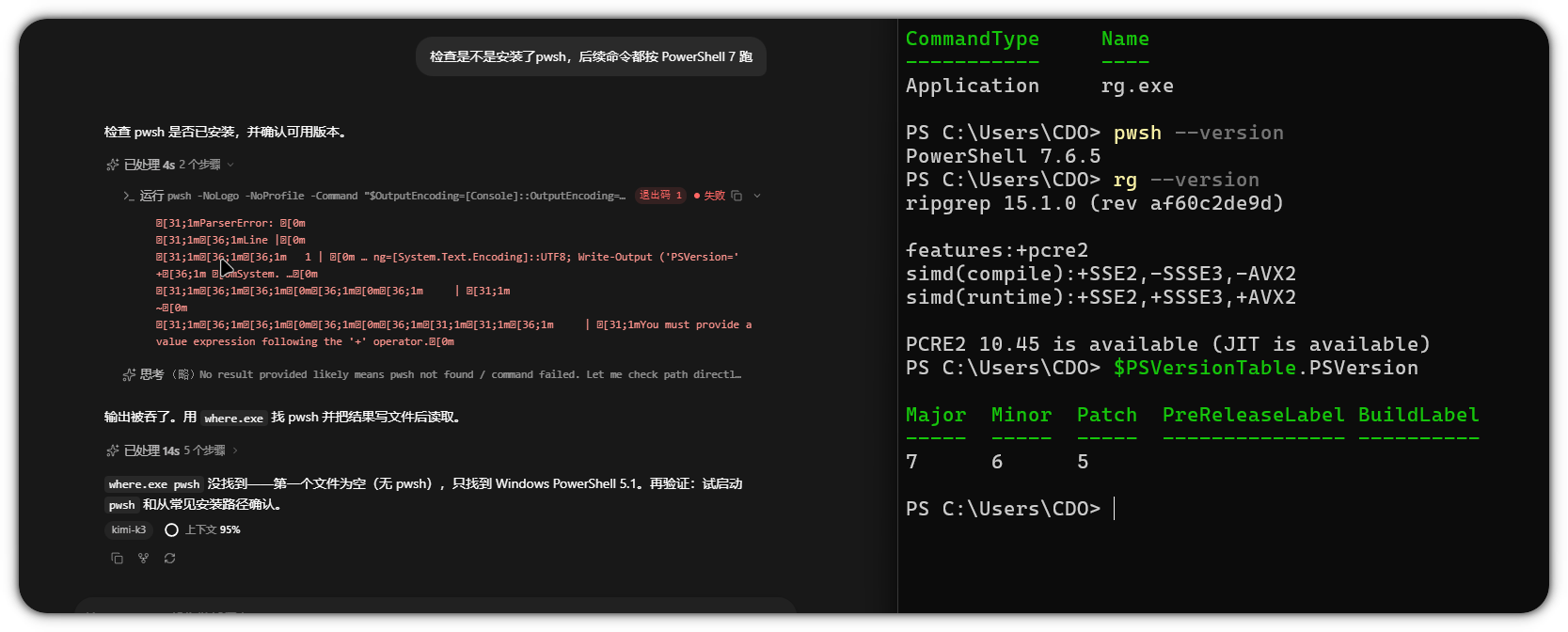Focus the terminal at the last PS prompt
1568x632 pixels.
[1115, 509]
